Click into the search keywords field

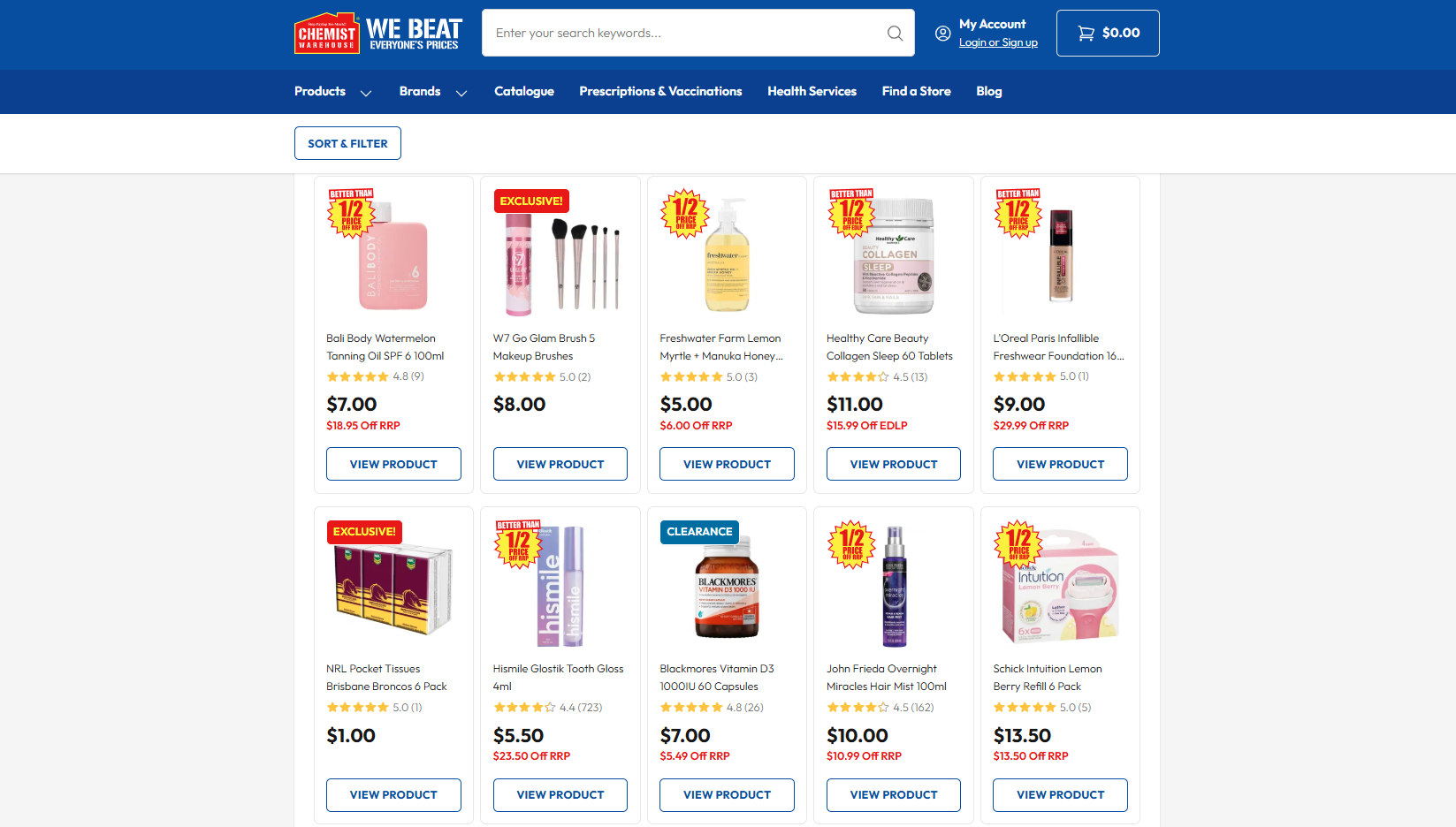685,33
